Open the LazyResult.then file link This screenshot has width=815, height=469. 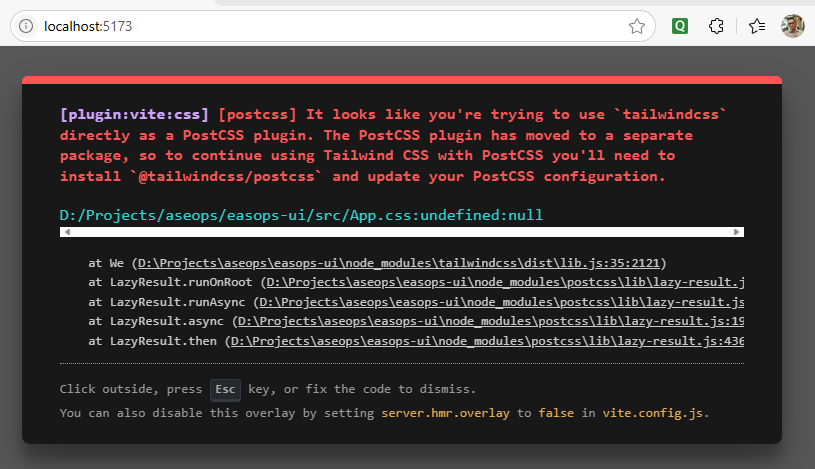click(x=486, y=341)
